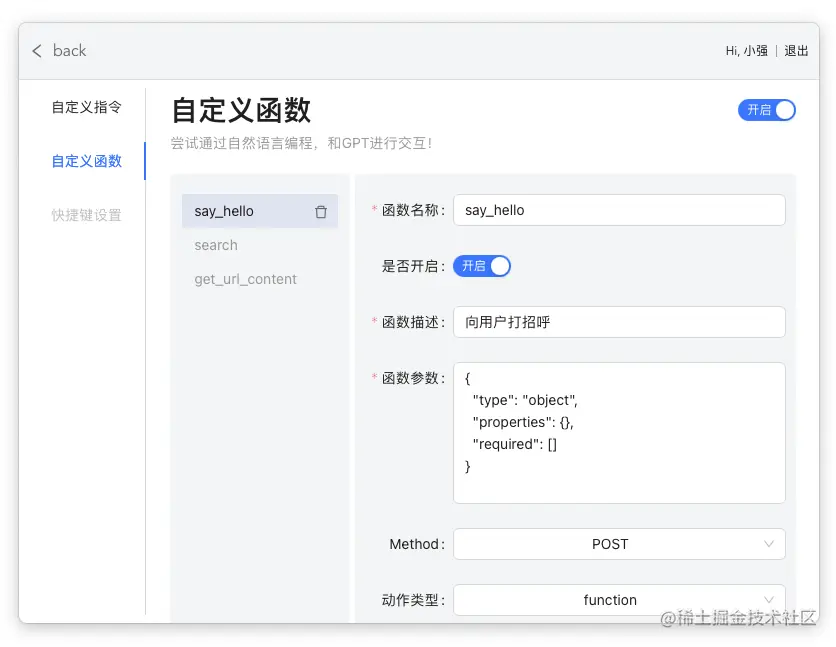Open 快捷键设置 in the sidebar
The width and height of the screenshot is (836, 647).
tap(86, 215)
